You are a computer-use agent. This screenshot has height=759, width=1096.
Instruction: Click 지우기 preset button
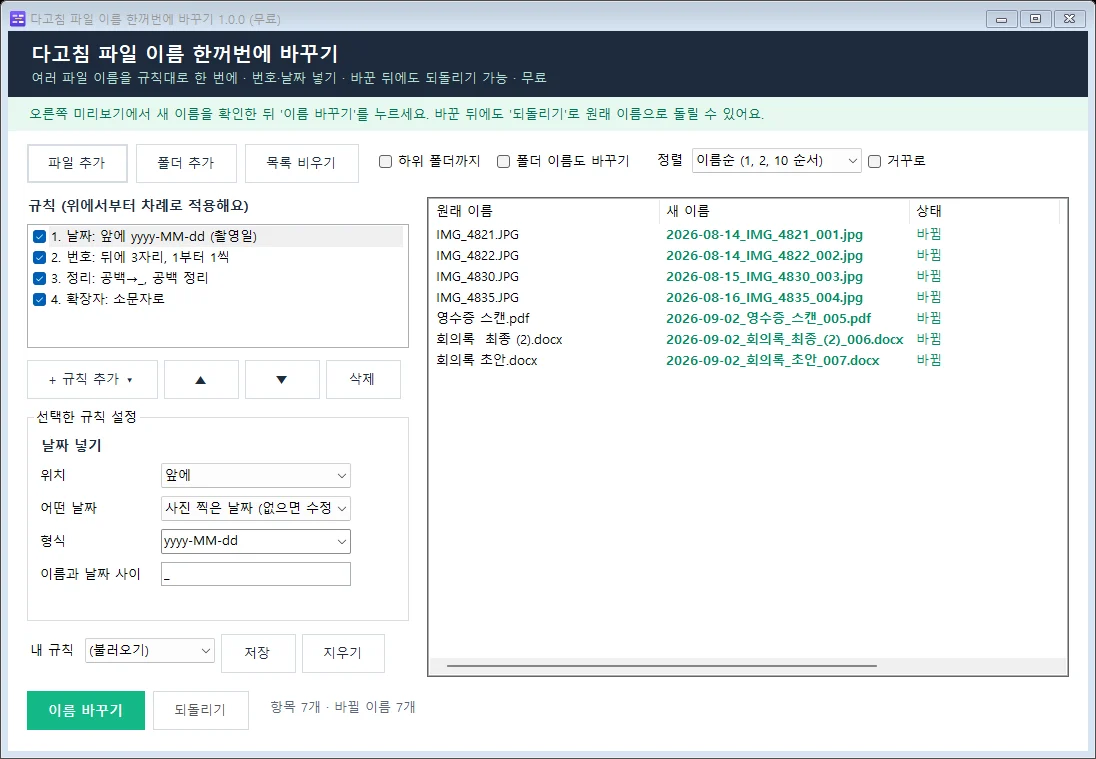[x=343, y=653]
